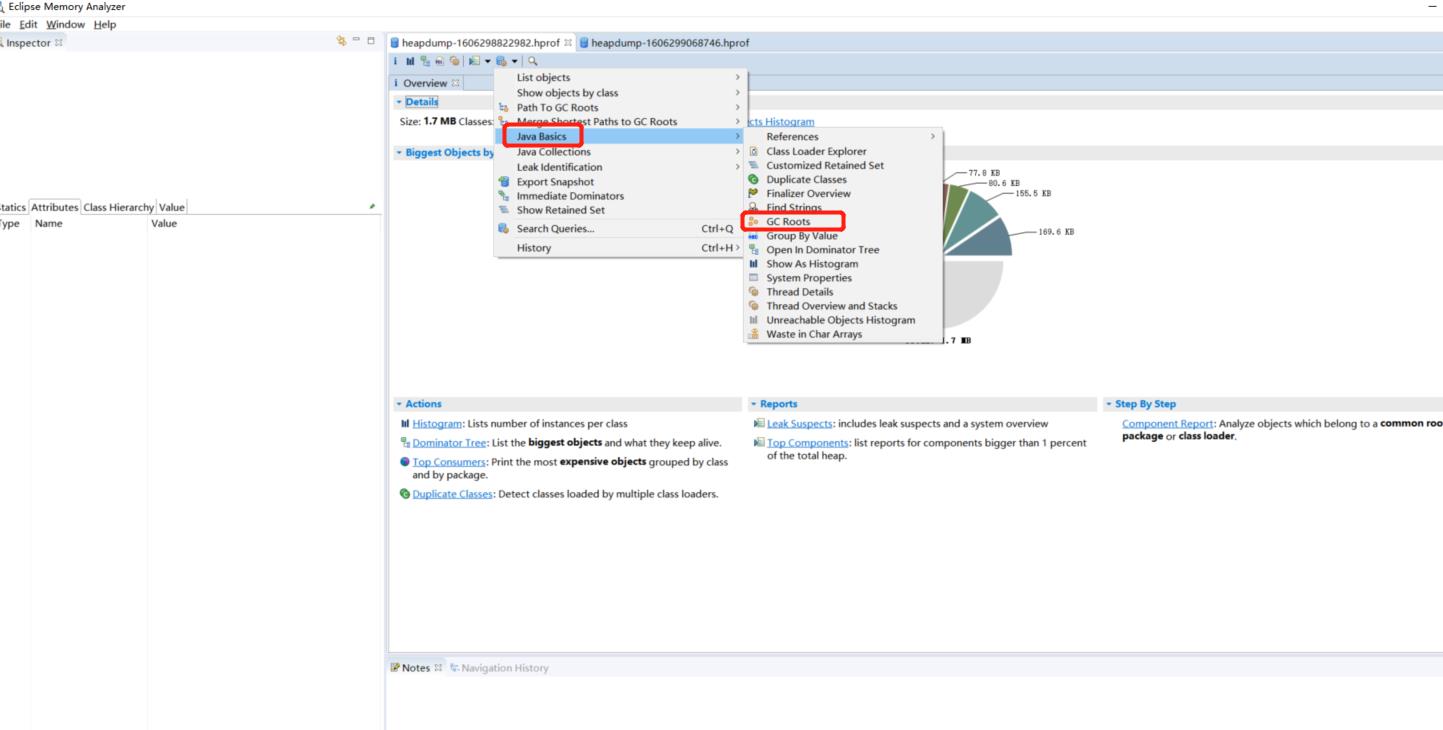Viewport: 1443px width, 730px height.
Task: Click Path To GC Roots menu icon
Action: tap(504, 107)
